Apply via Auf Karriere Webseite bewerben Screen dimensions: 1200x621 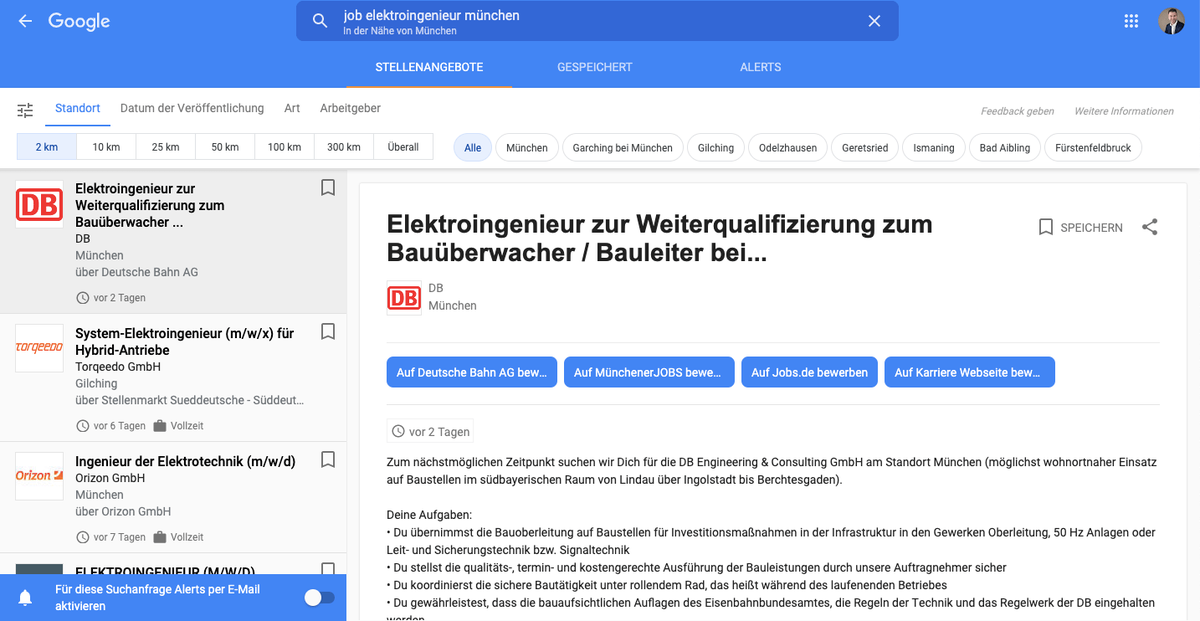(x=970, y=372)
